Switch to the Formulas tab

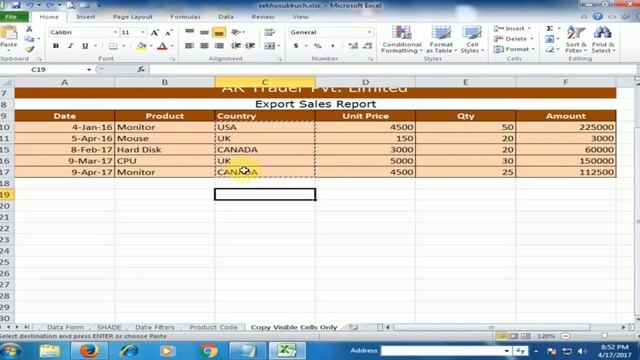coord(185,17)
